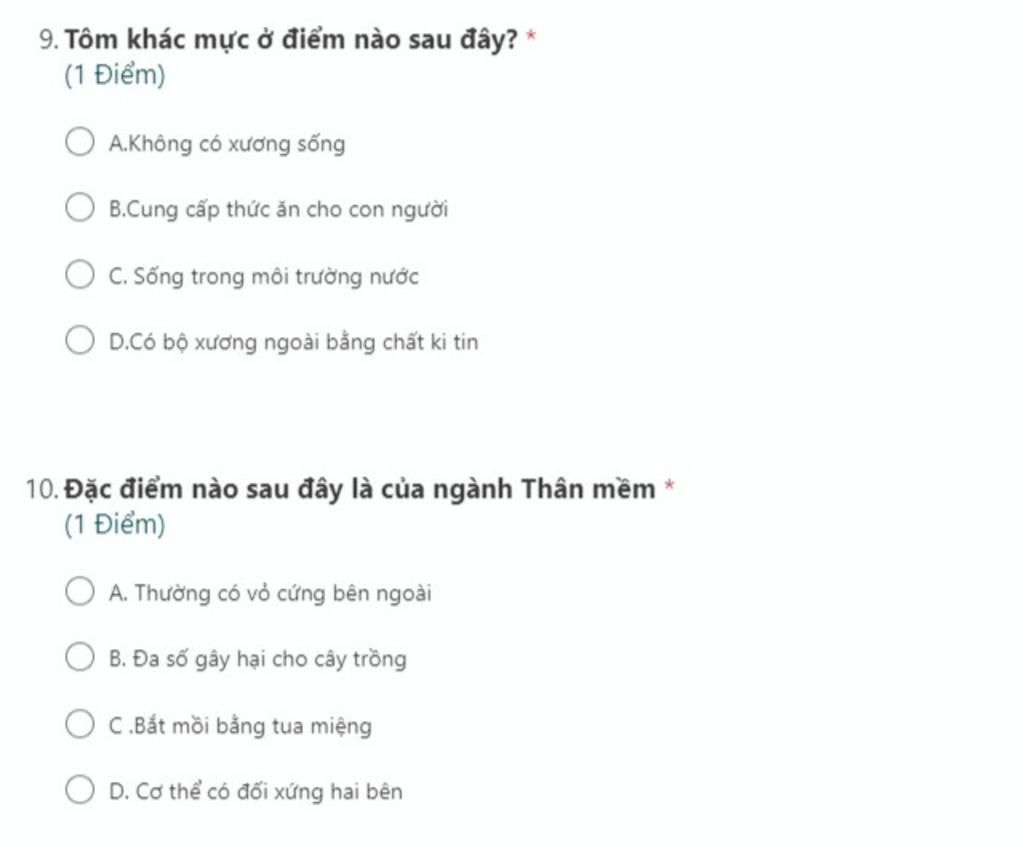1024x856 pixels.
Task: Choose radio option 'B.Cung cấp thức ăn cho con người'
Action: click(80, 208)
